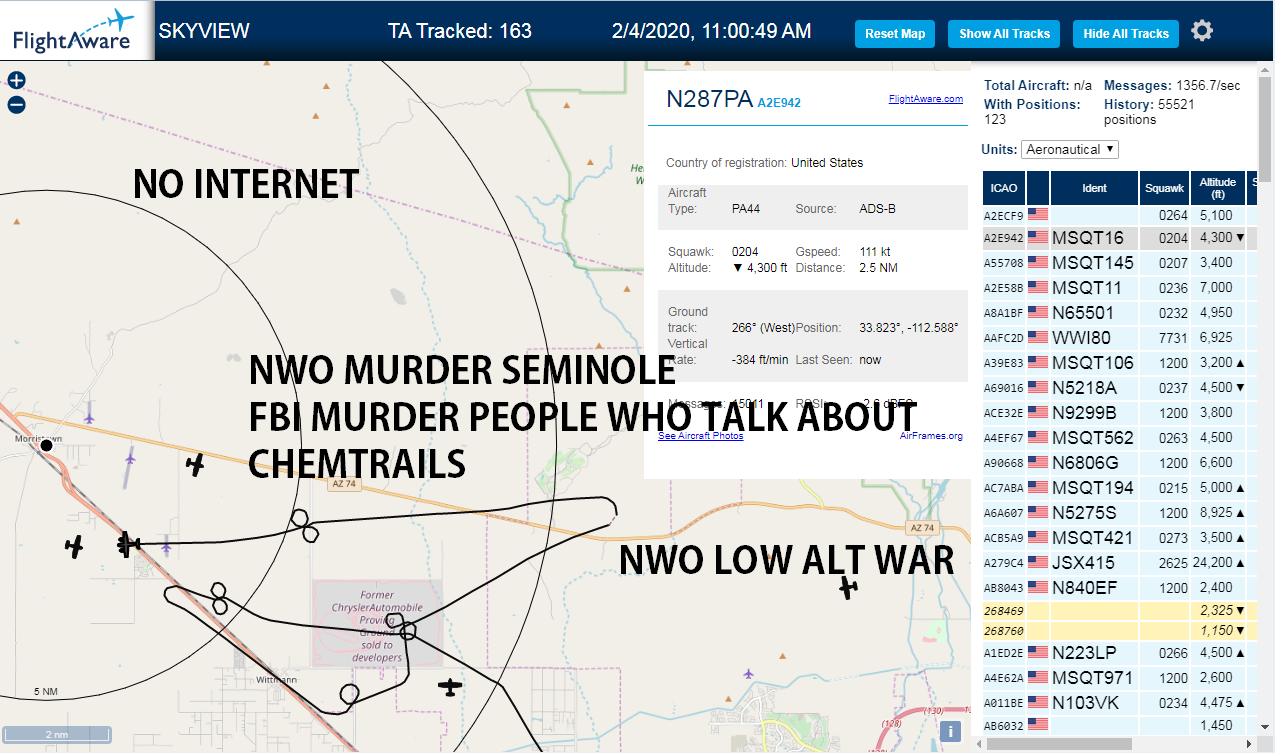The height and width of the screenshot is (753, 1275).
Task: Sort table by Altitude column
Action: [x=1218, y=188]
